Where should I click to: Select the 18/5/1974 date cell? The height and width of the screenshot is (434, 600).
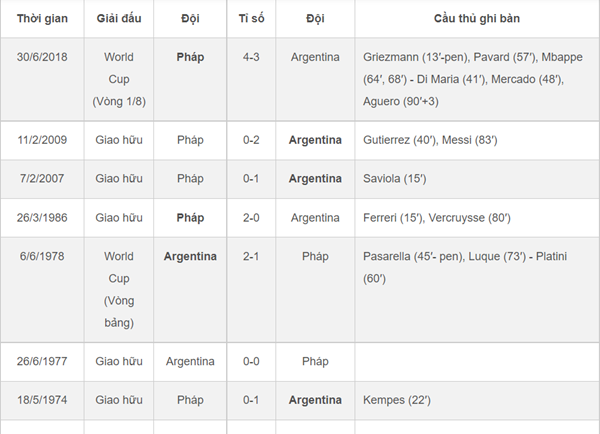pyautogui.click(x=42, y=400)
